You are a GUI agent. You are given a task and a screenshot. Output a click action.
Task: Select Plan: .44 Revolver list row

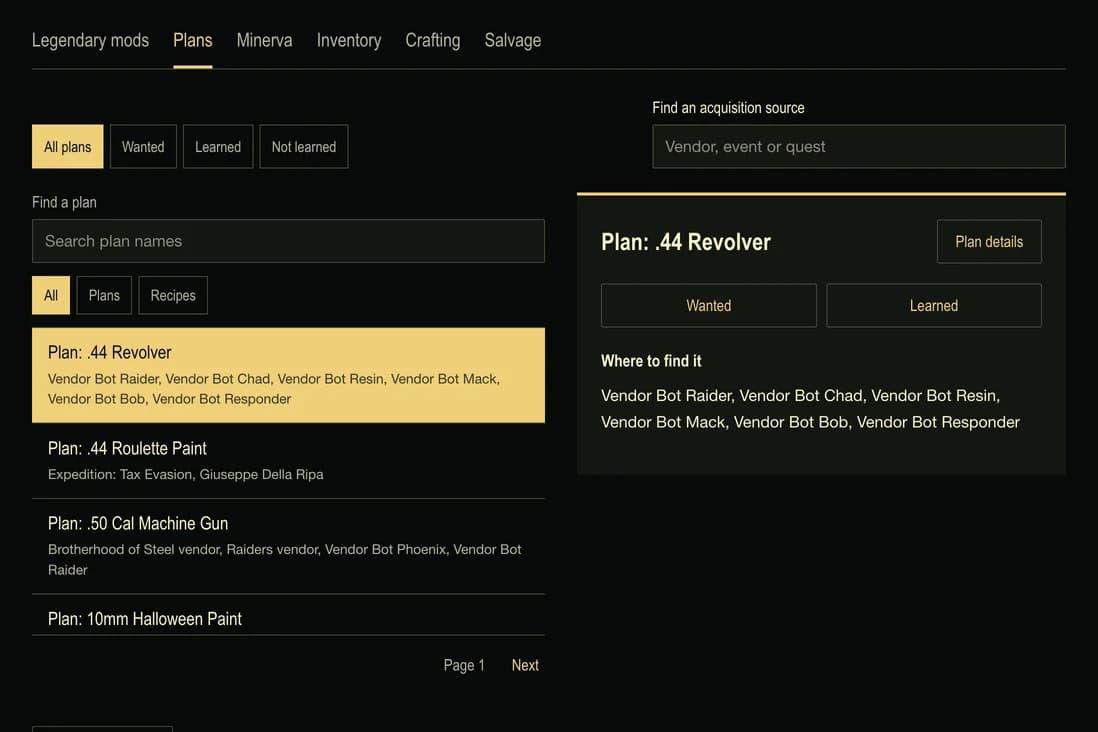tap(289, 375)
